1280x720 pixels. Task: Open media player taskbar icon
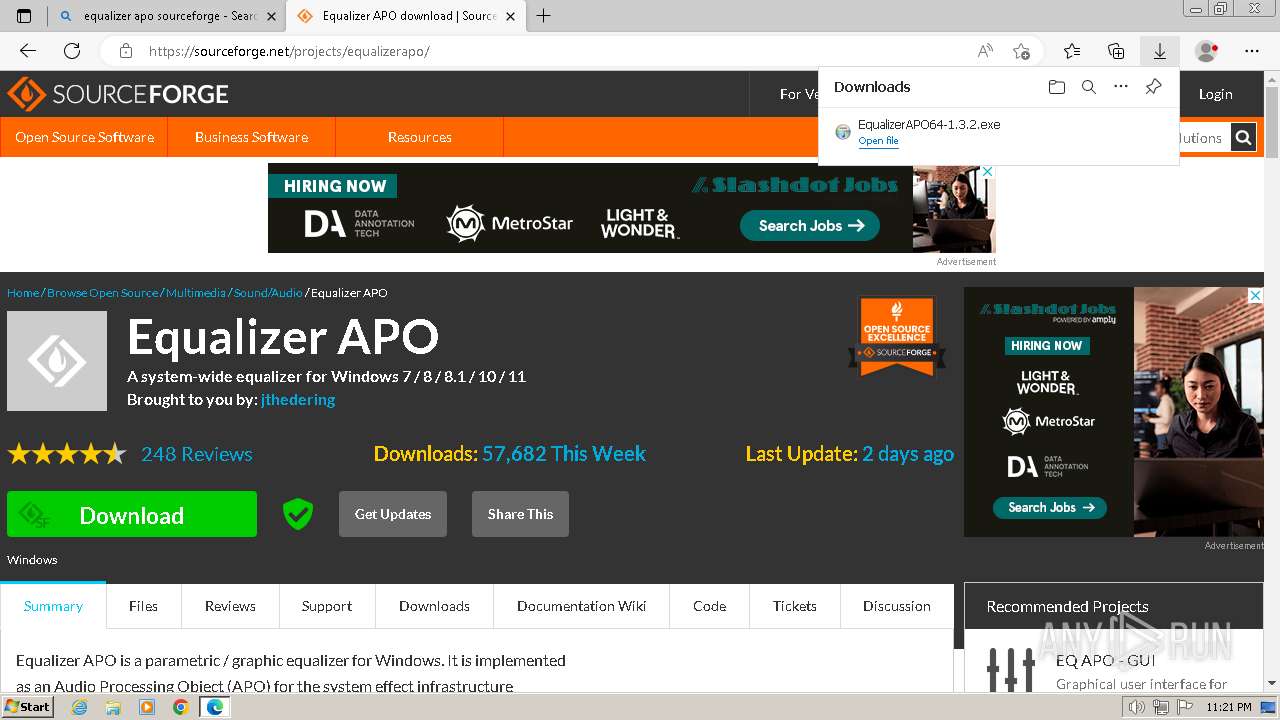coord(147,707)
